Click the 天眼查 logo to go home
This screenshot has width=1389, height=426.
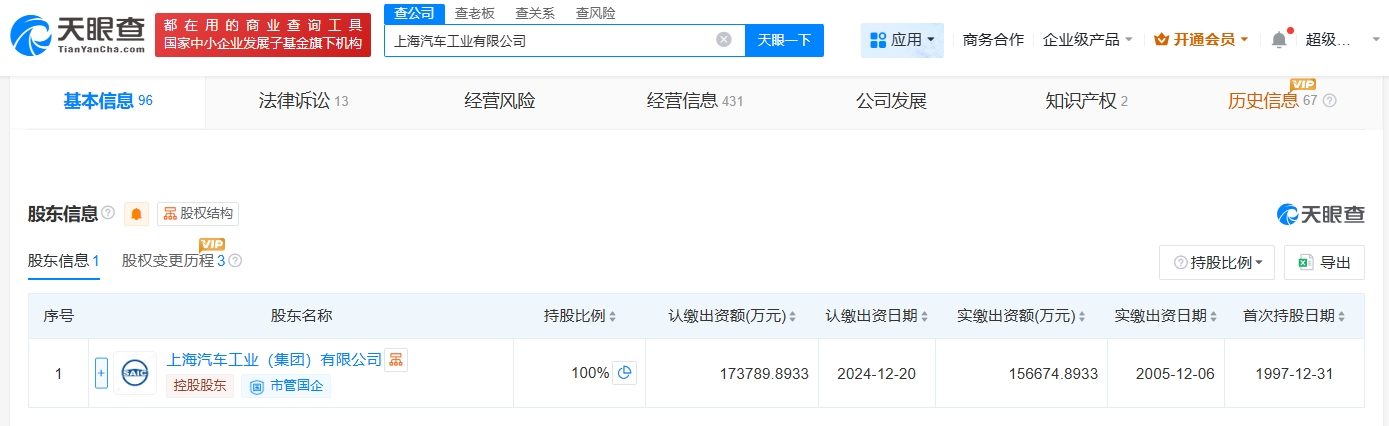click(77, 35)
